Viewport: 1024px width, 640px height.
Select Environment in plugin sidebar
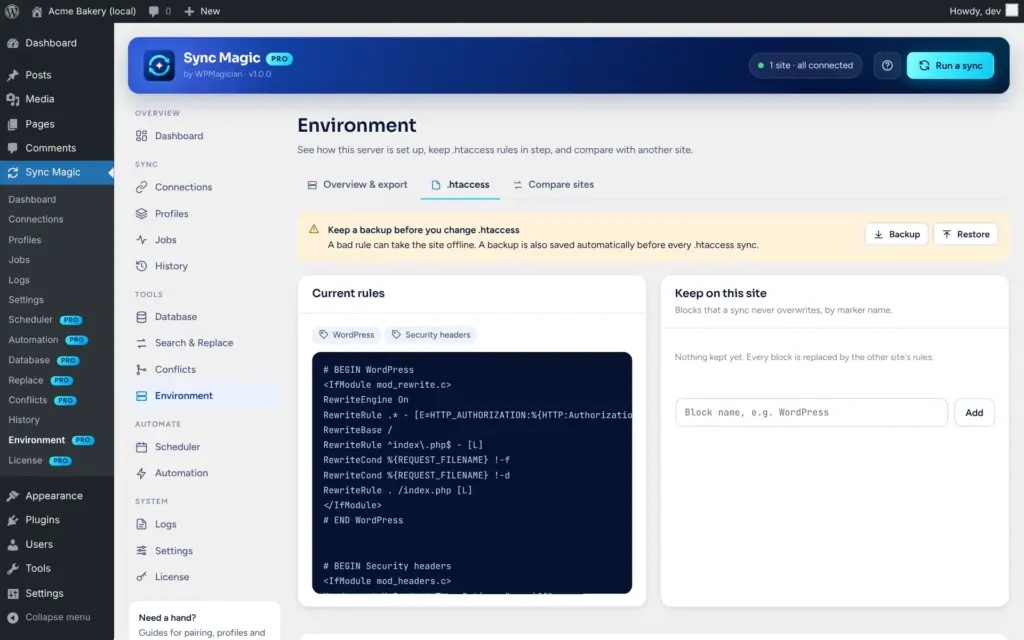tap(204, 396)
